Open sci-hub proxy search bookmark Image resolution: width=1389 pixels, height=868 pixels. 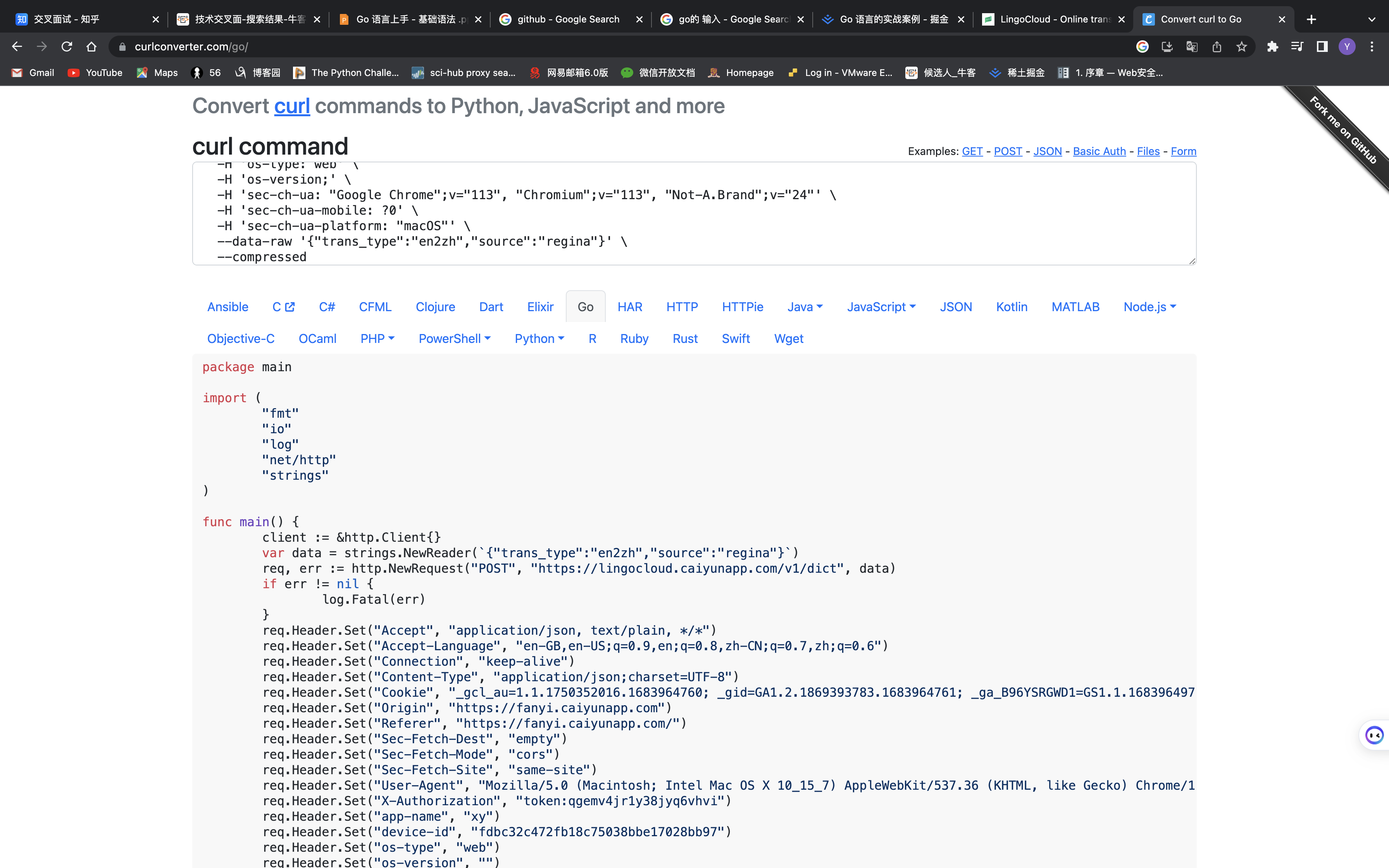click(464, 73)
